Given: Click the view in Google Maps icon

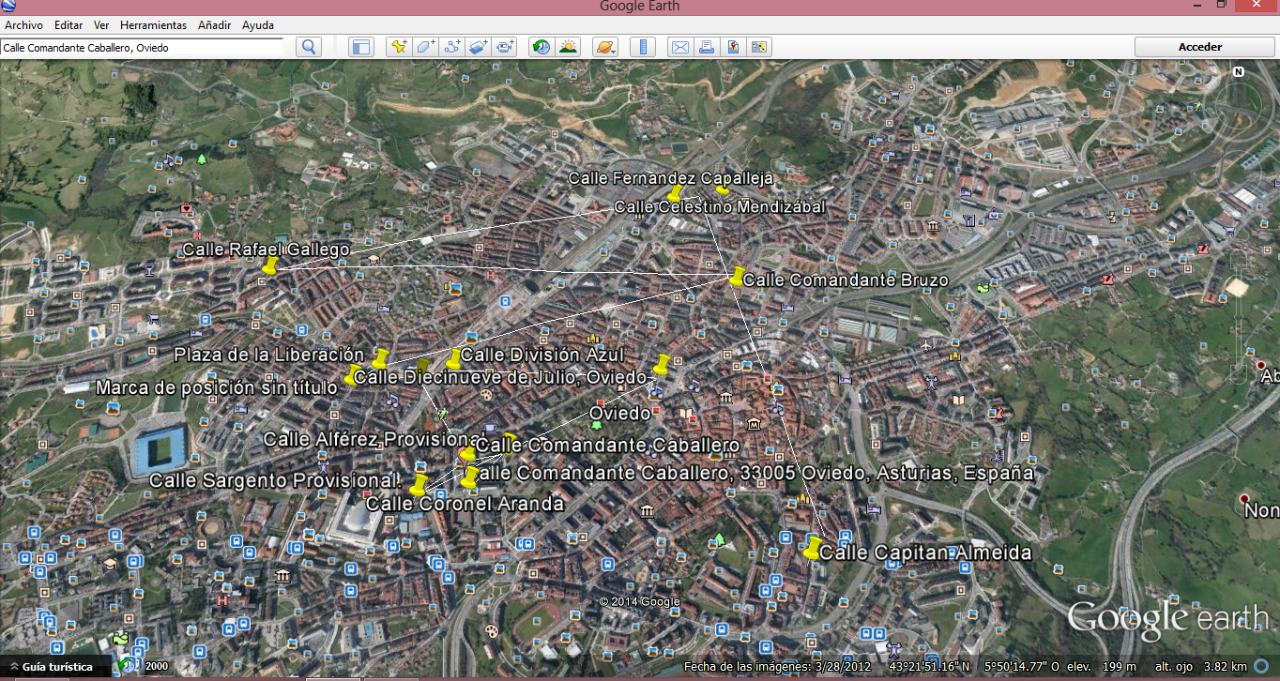Looking at the screenshot, I should 733,47.
